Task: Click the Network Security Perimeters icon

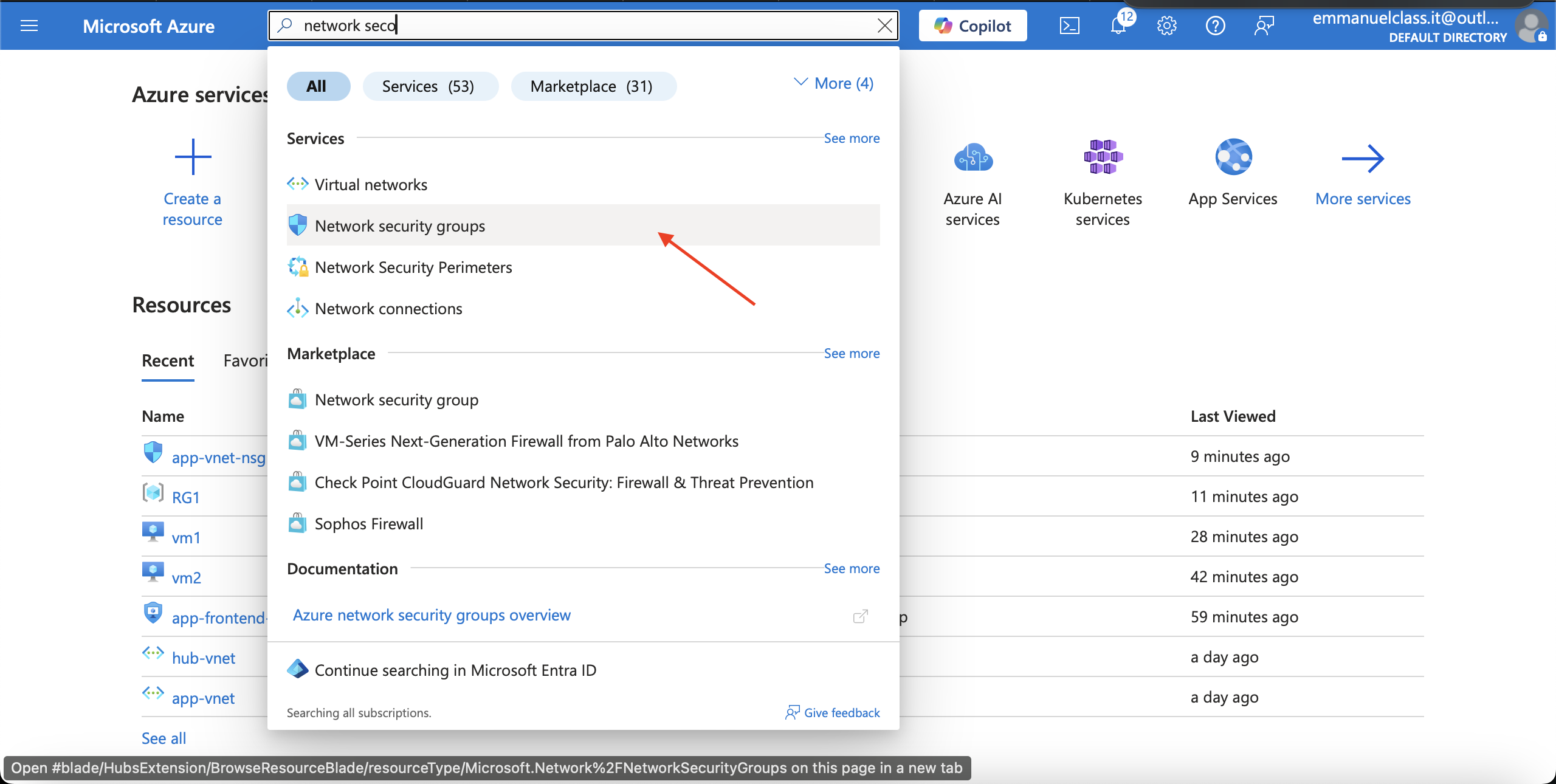Action: point(298,266)
